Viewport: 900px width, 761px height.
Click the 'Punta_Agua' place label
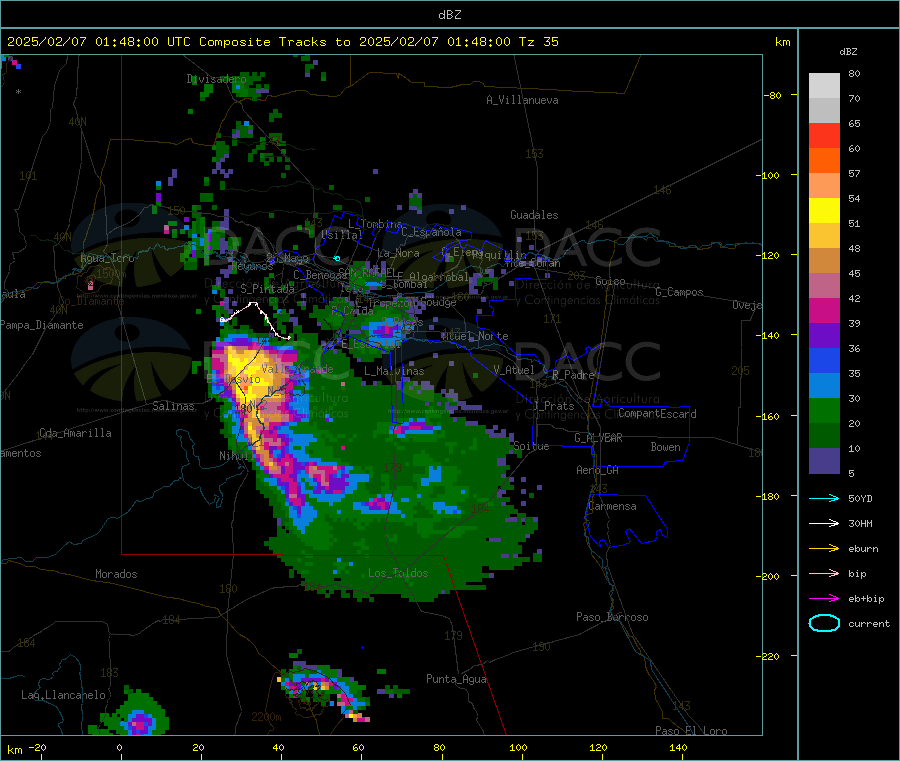tap(456, 680)
